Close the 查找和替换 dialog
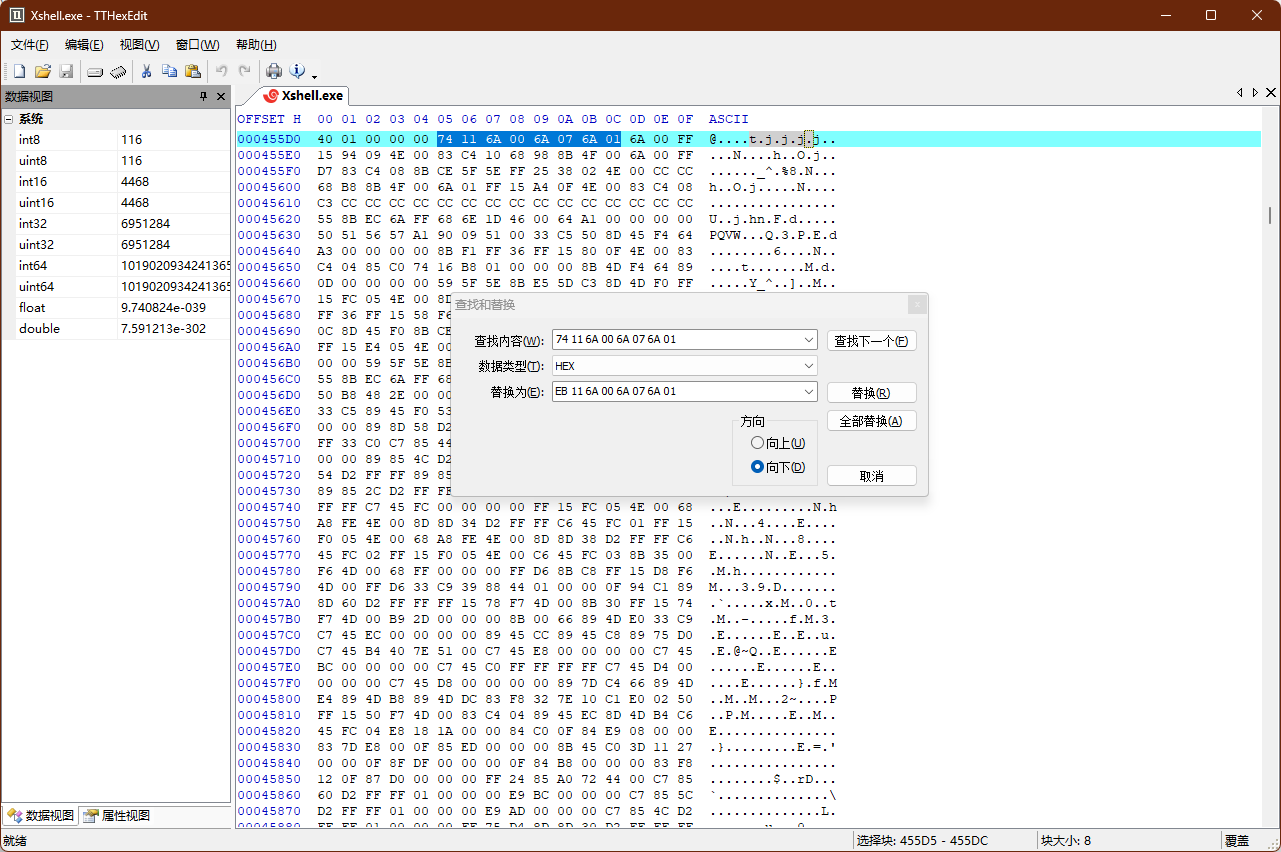 point(916,304)
